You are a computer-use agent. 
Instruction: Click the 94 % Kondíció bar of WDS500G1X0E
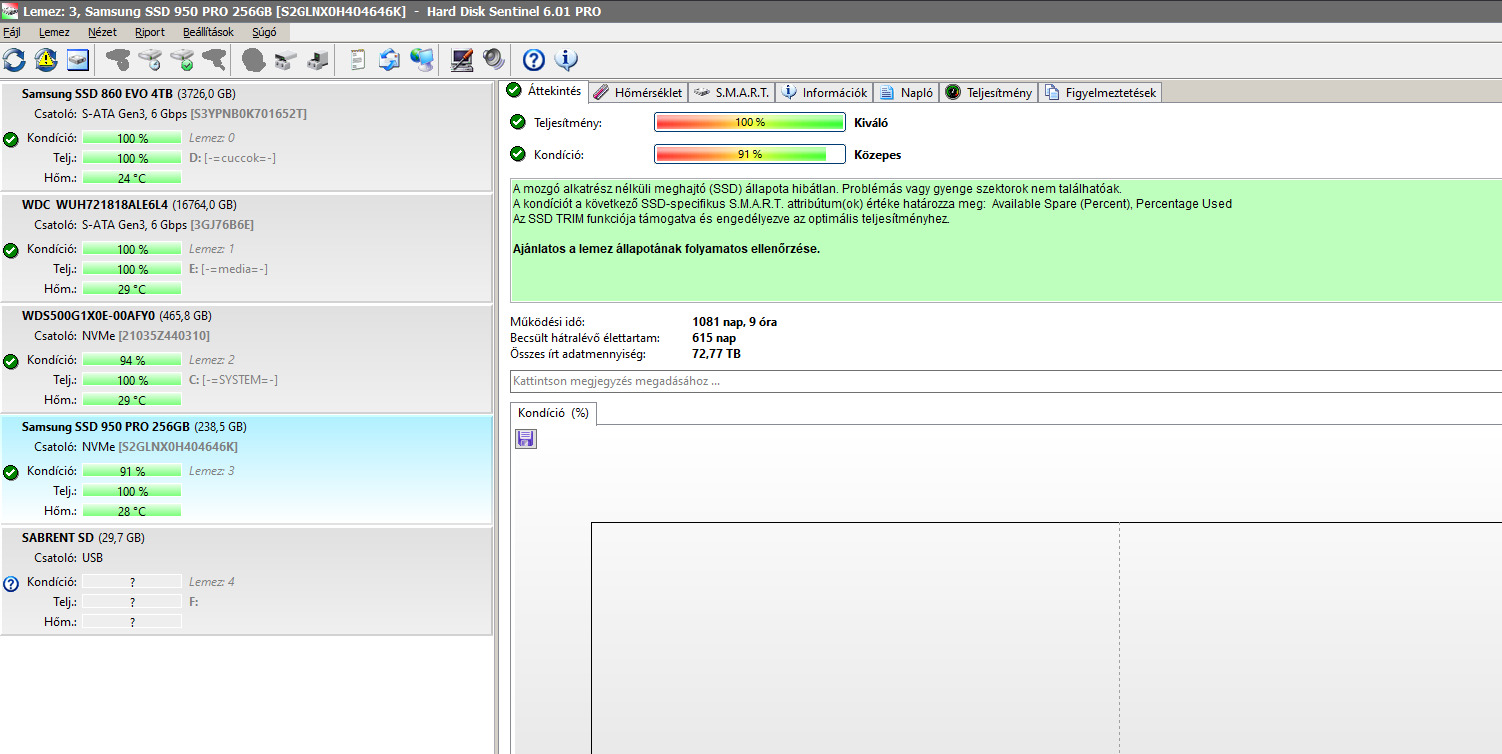pos(132,360)
